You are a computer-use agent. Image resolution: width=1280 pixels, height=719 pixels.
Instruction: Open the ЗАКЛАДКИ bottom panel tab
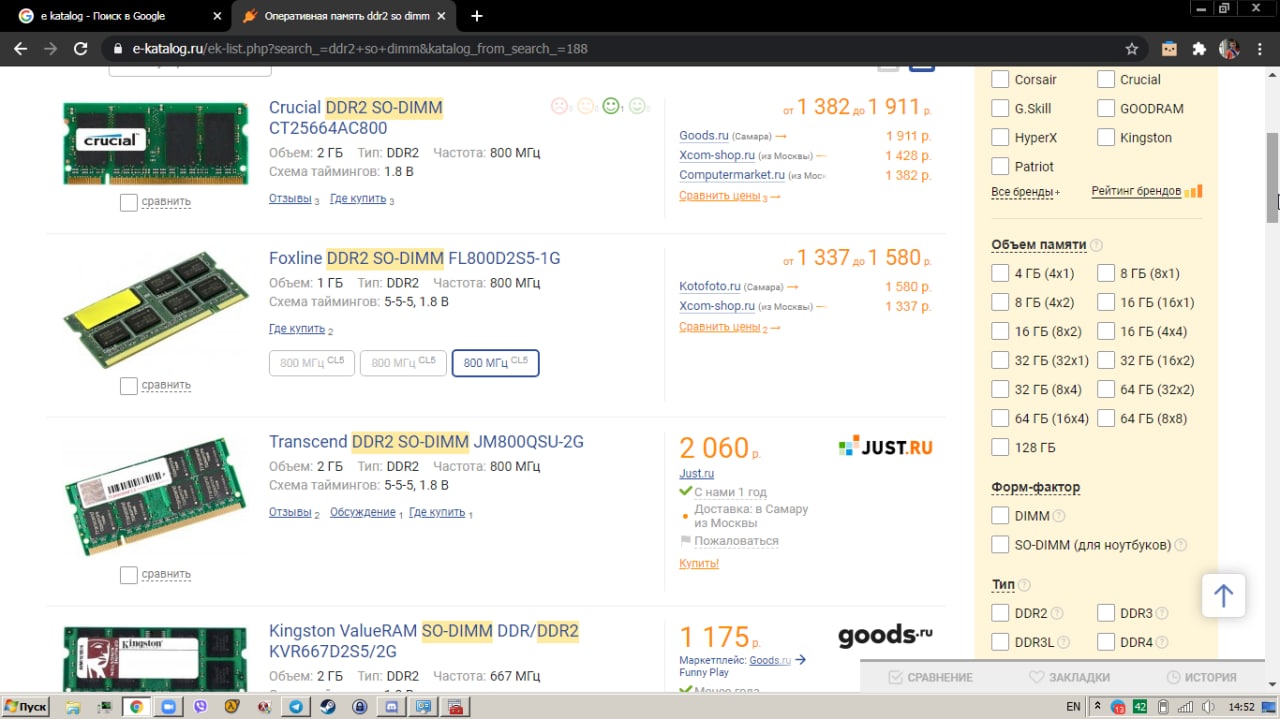pos(1069,677)
